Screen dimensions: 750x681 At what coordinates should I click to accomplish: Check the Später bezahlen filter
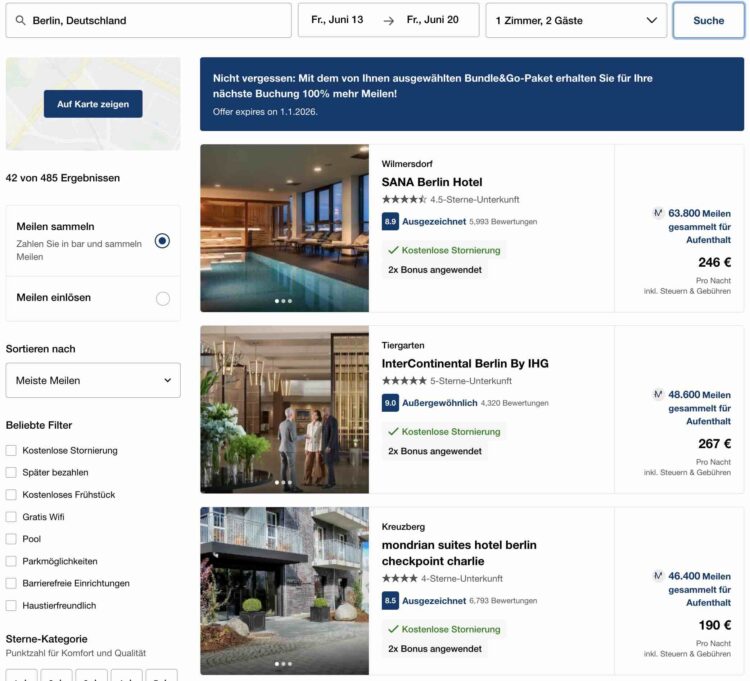pyautogui.click(x=11, y=472)
